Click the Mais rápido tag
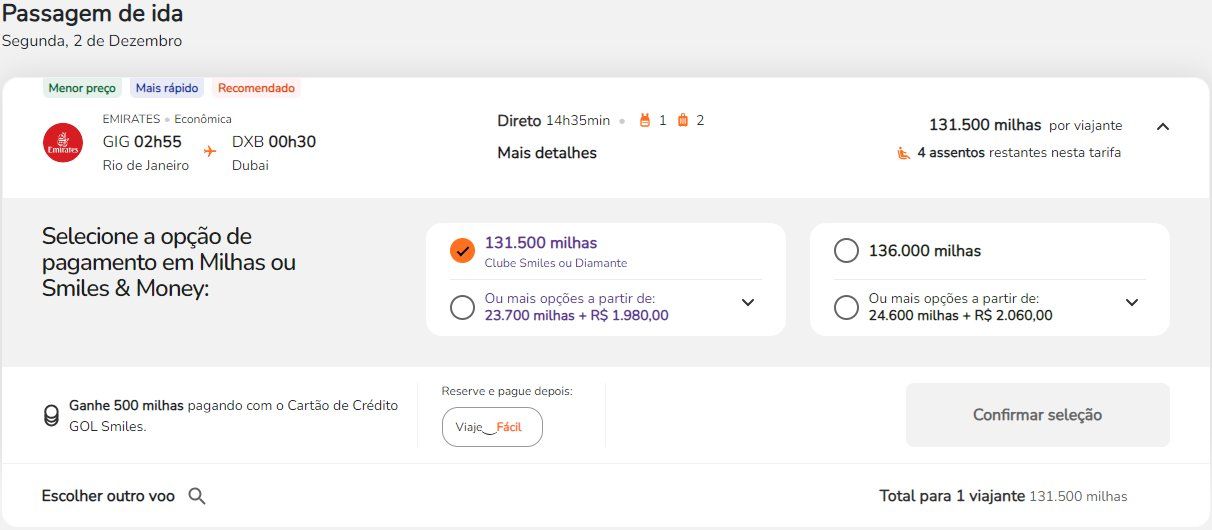 [x=167, y=88]
